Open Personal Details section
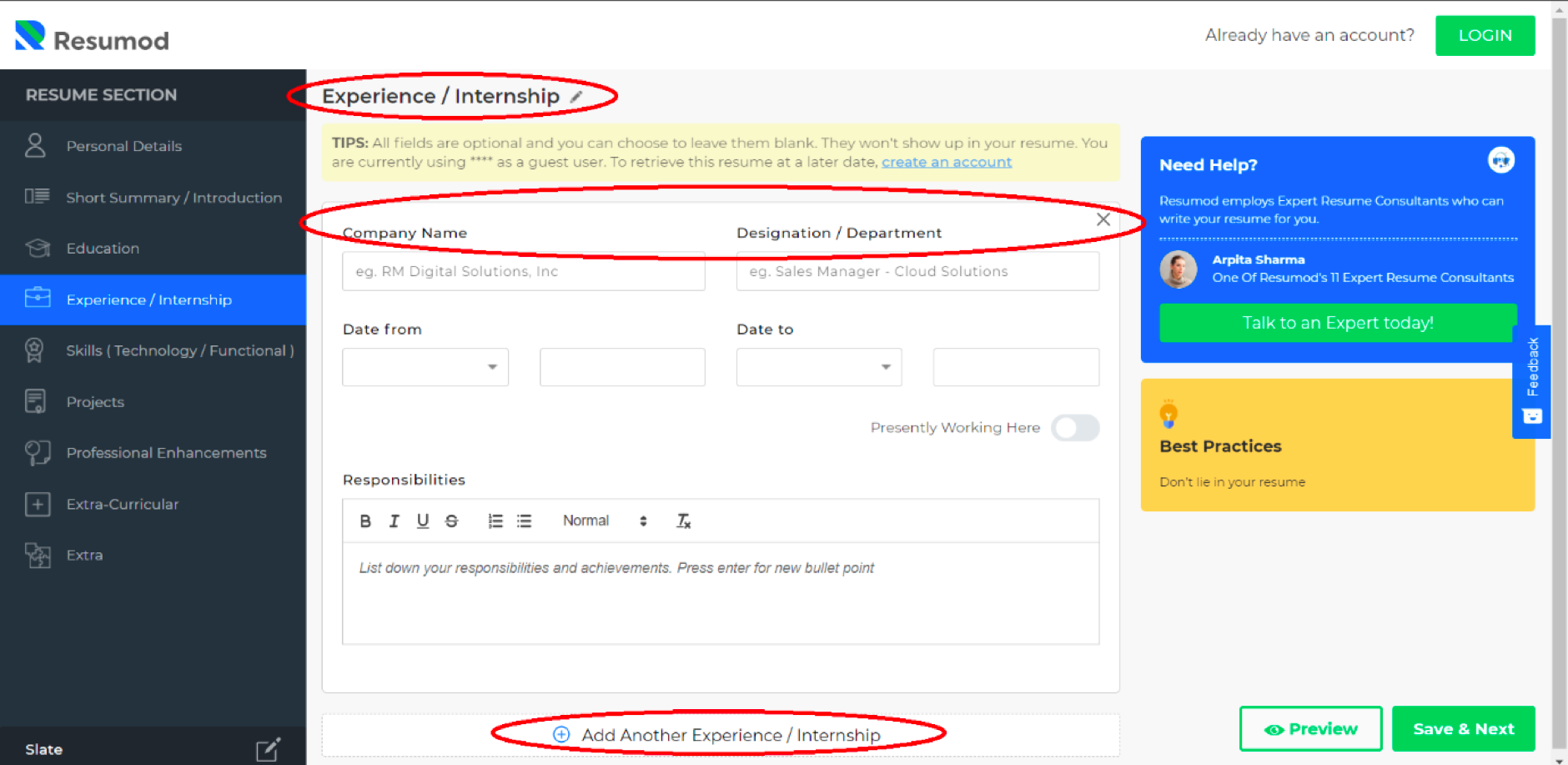This screenshot has height=765, width=1568. 153,145
